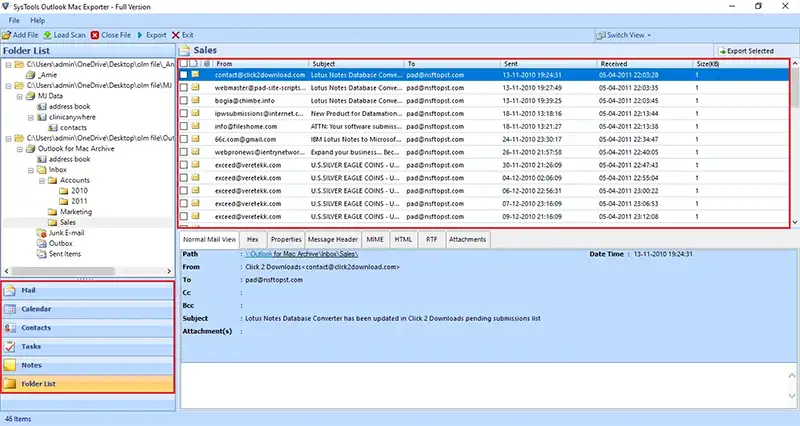Click the Exit X icon
Image resolution: width=800 pixels, height=426 pixels.
(x=176, y=35)
